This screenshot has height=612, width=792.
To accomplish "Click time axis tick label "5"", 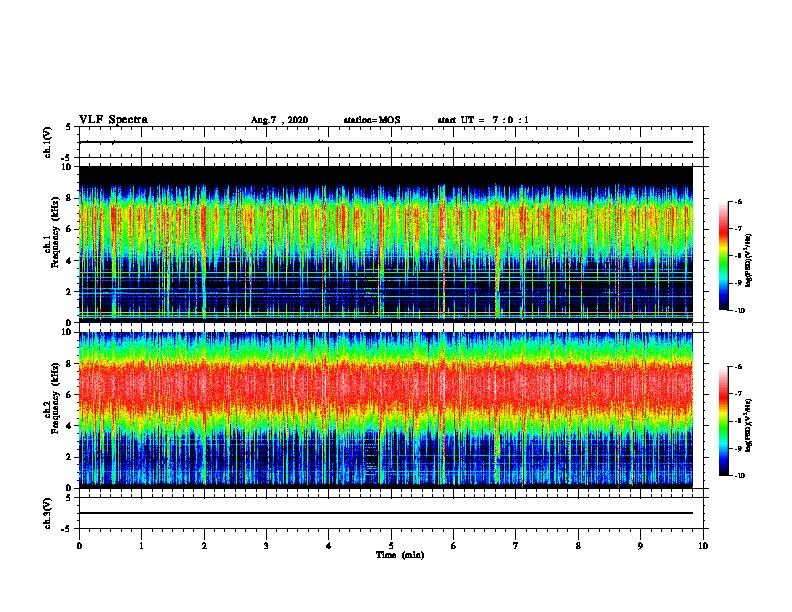I will click(391, 546).
